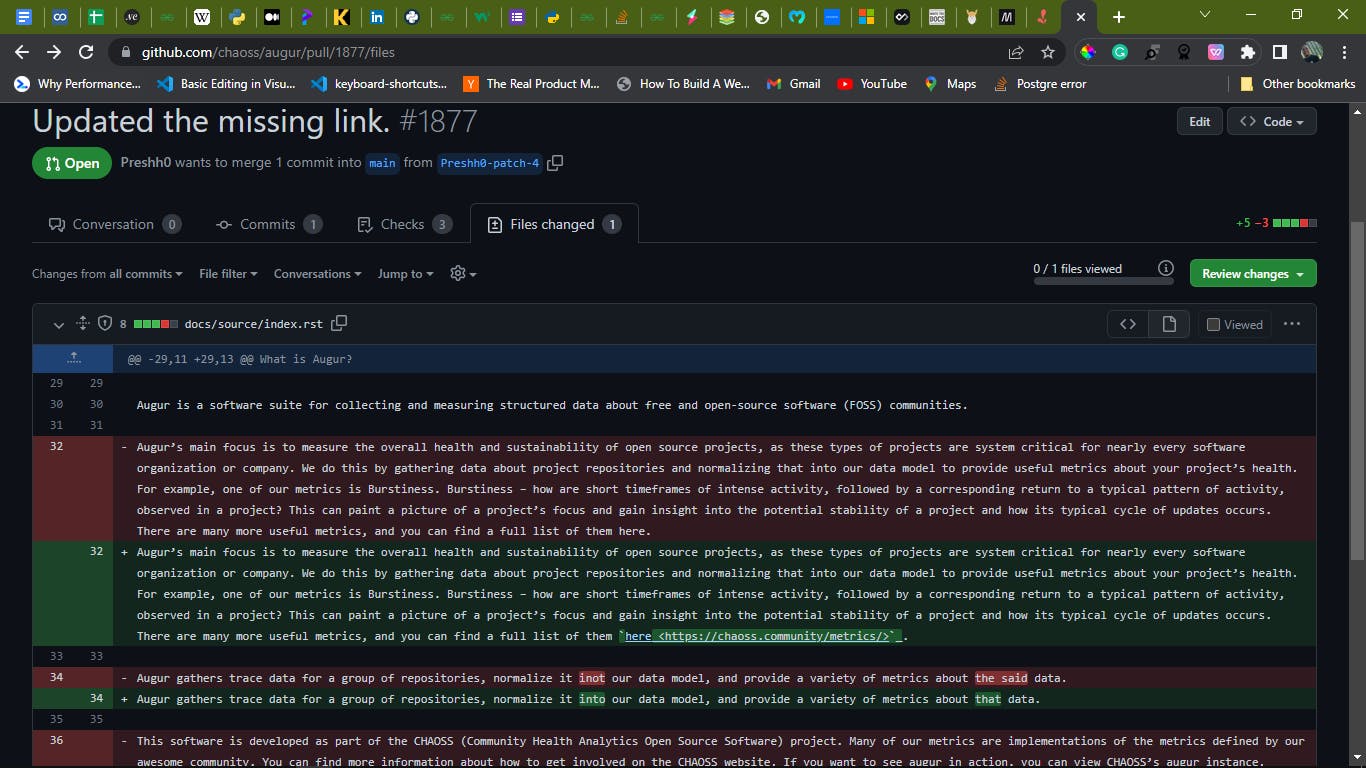Switch to the LinkedIn browser tab

click(x=376, y=17)
